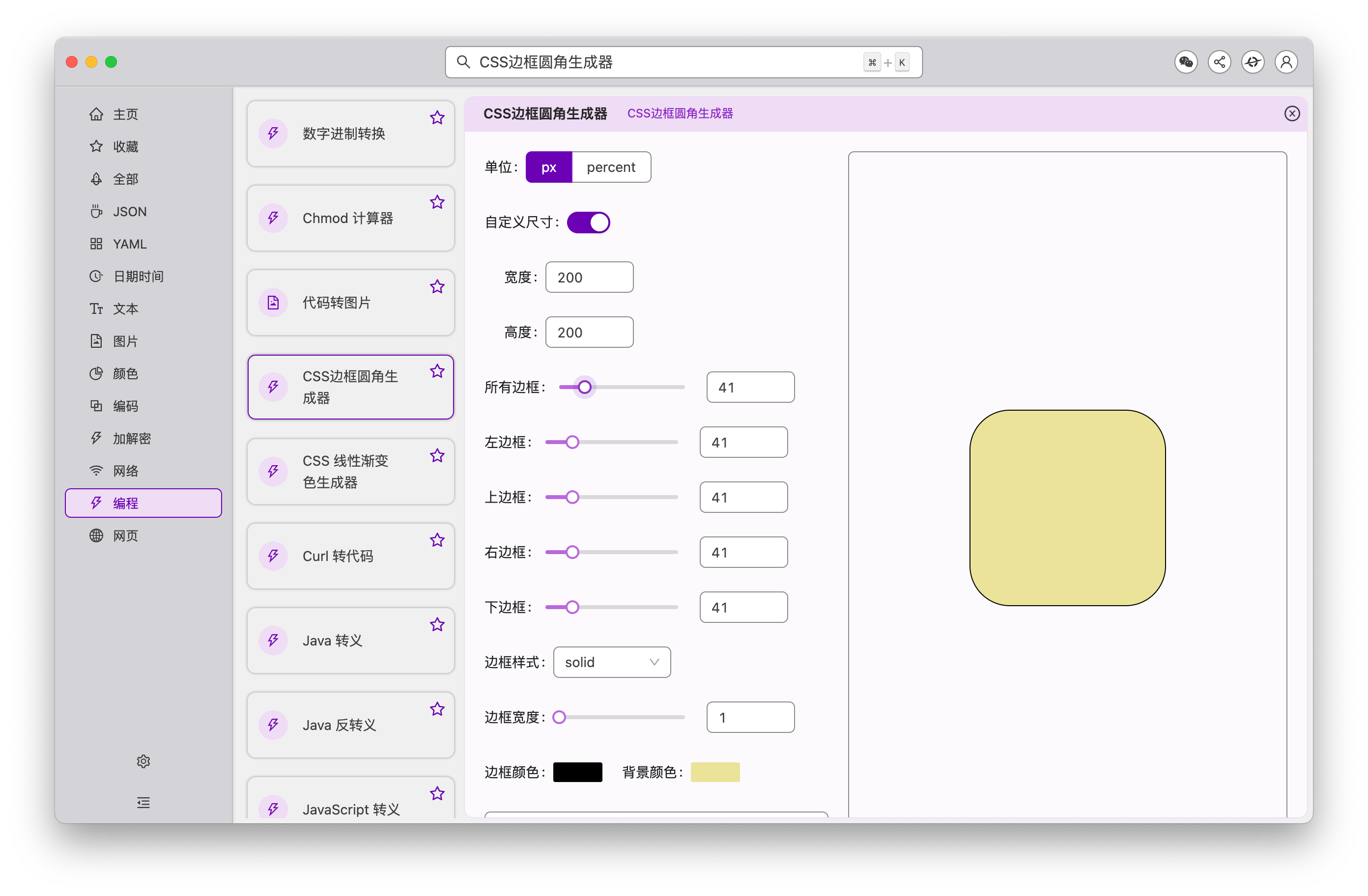Click the lightning icon on CSS 线性渐变色生成器 card

click(x=273, y=471)
